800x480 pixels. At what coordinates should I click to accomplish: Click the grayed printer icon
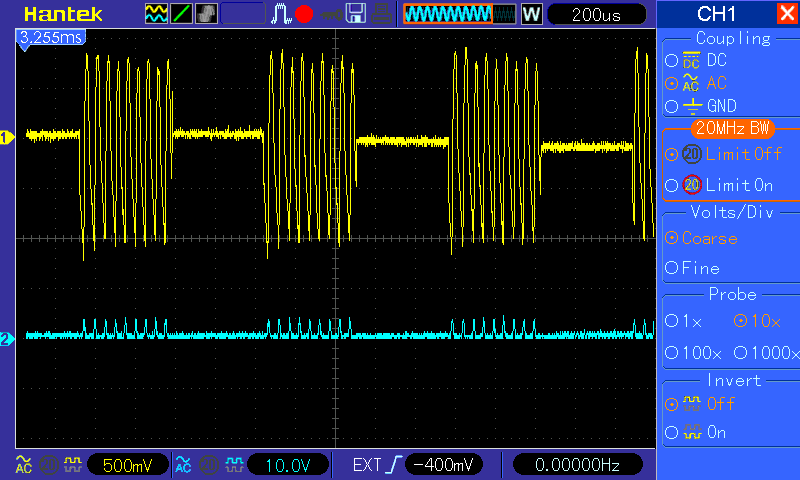tap(381, 14)
